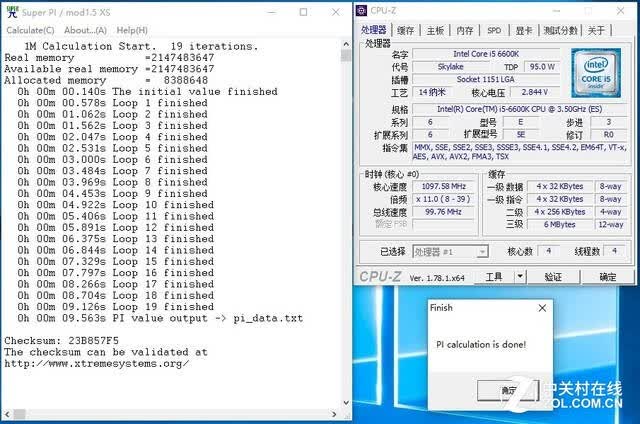Switch to the 内存 tab in CPU-Z
Viewport: 640px width, 424px height.
pos(464,30)
